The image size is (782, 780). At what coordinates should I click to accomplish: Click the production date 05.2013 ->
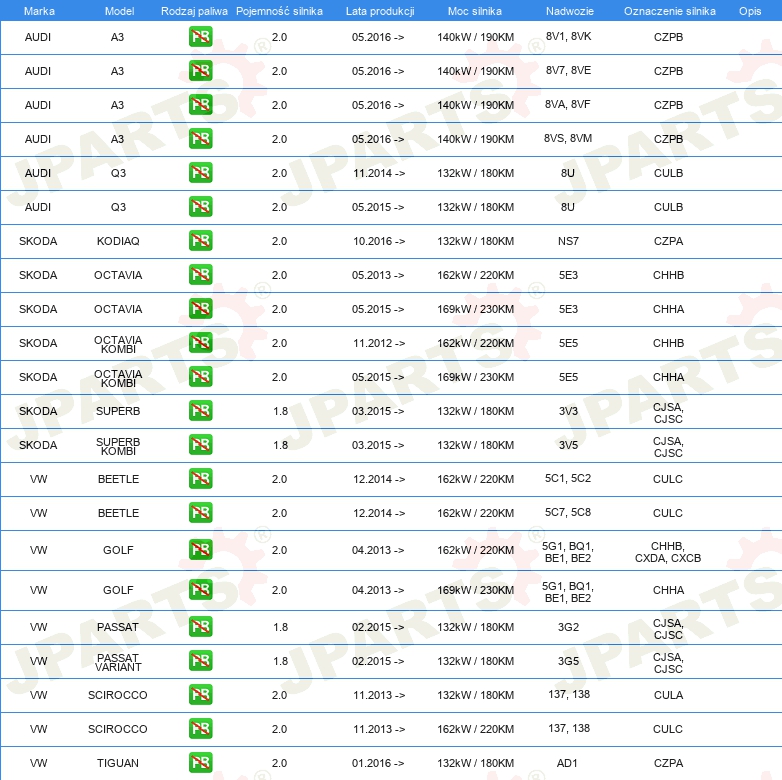378,275
